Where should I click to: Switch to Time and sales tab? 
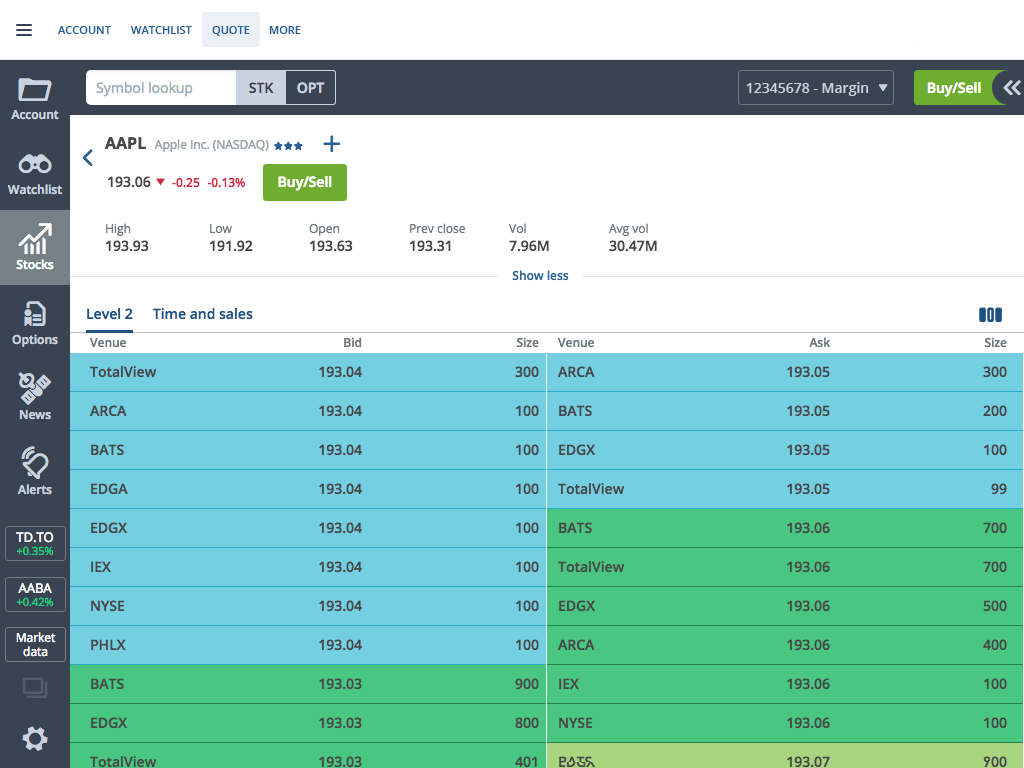pyautogui.click(x=202, y=314)
